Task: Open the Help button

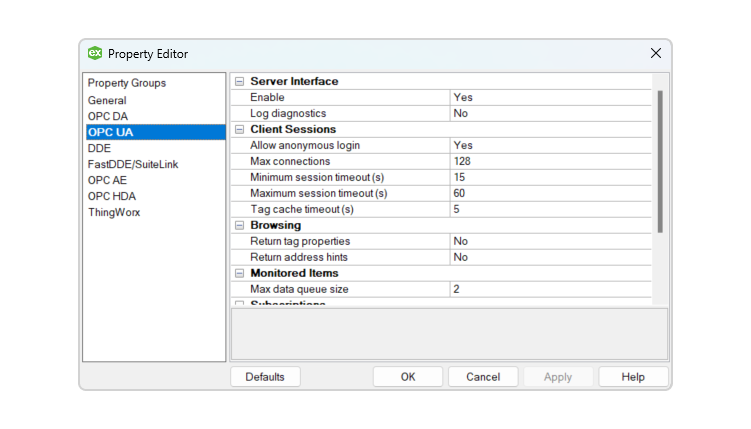Action: coord(633,377)
